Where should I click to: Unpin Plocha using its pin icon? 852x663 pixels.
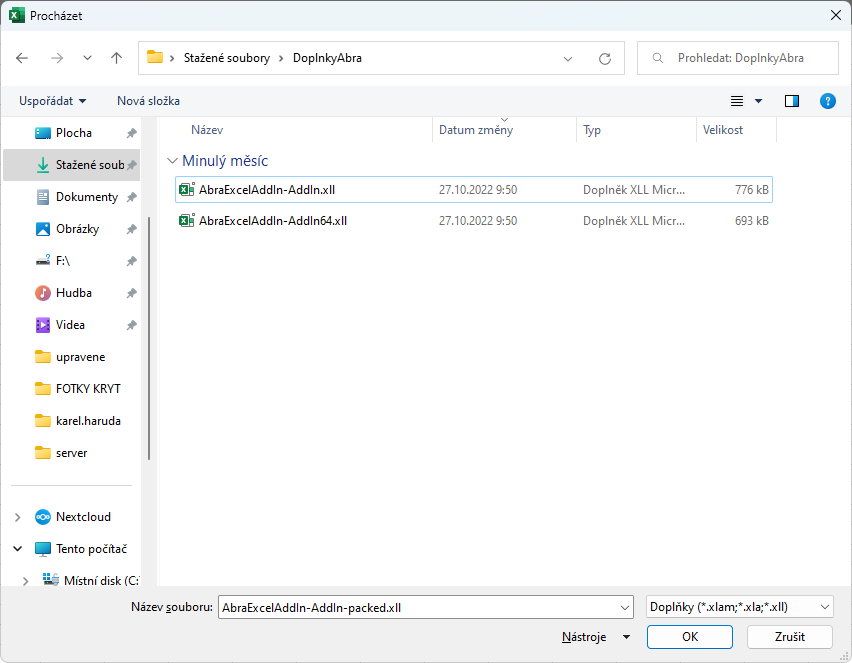[x=131, y=133]
